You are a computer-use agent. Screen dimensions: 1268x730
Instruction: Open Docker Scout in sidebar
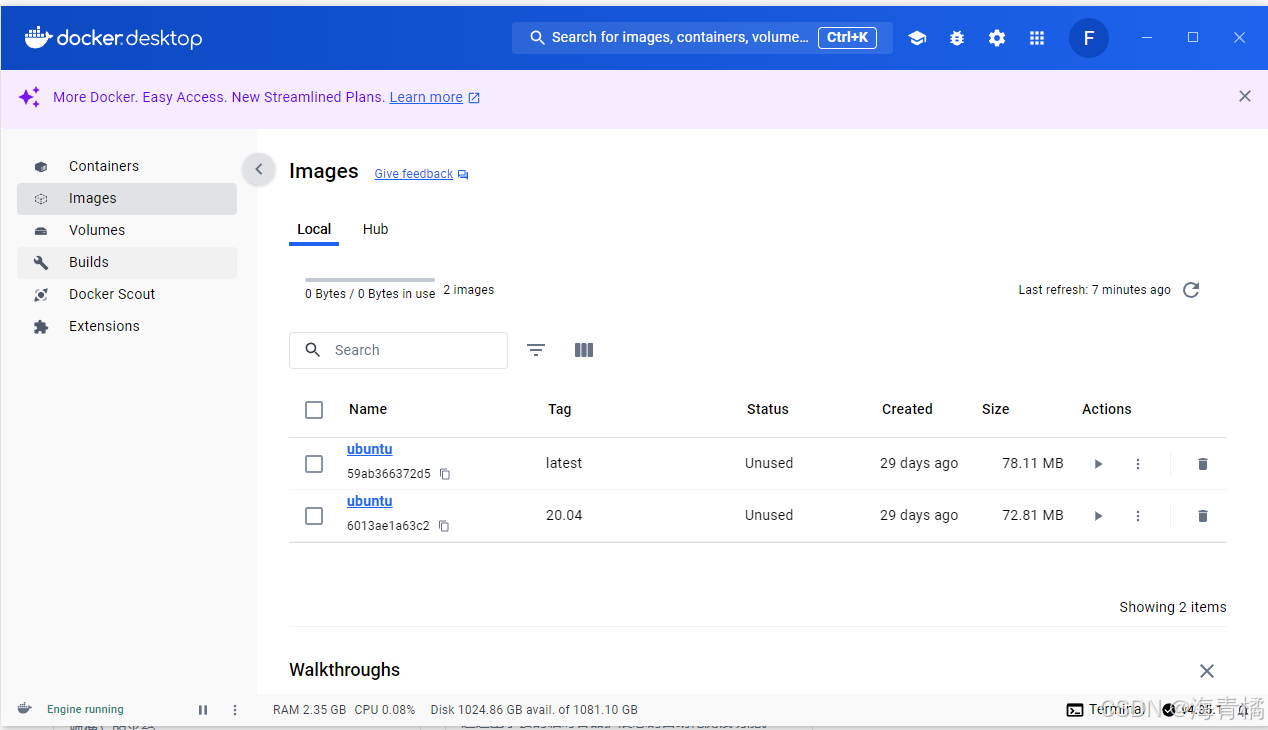tap(127, 294)
